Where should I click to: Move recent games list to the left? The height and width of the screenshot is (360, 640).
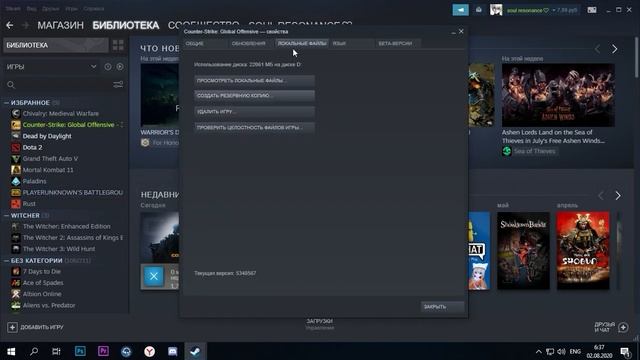click(x=600, y=196)
